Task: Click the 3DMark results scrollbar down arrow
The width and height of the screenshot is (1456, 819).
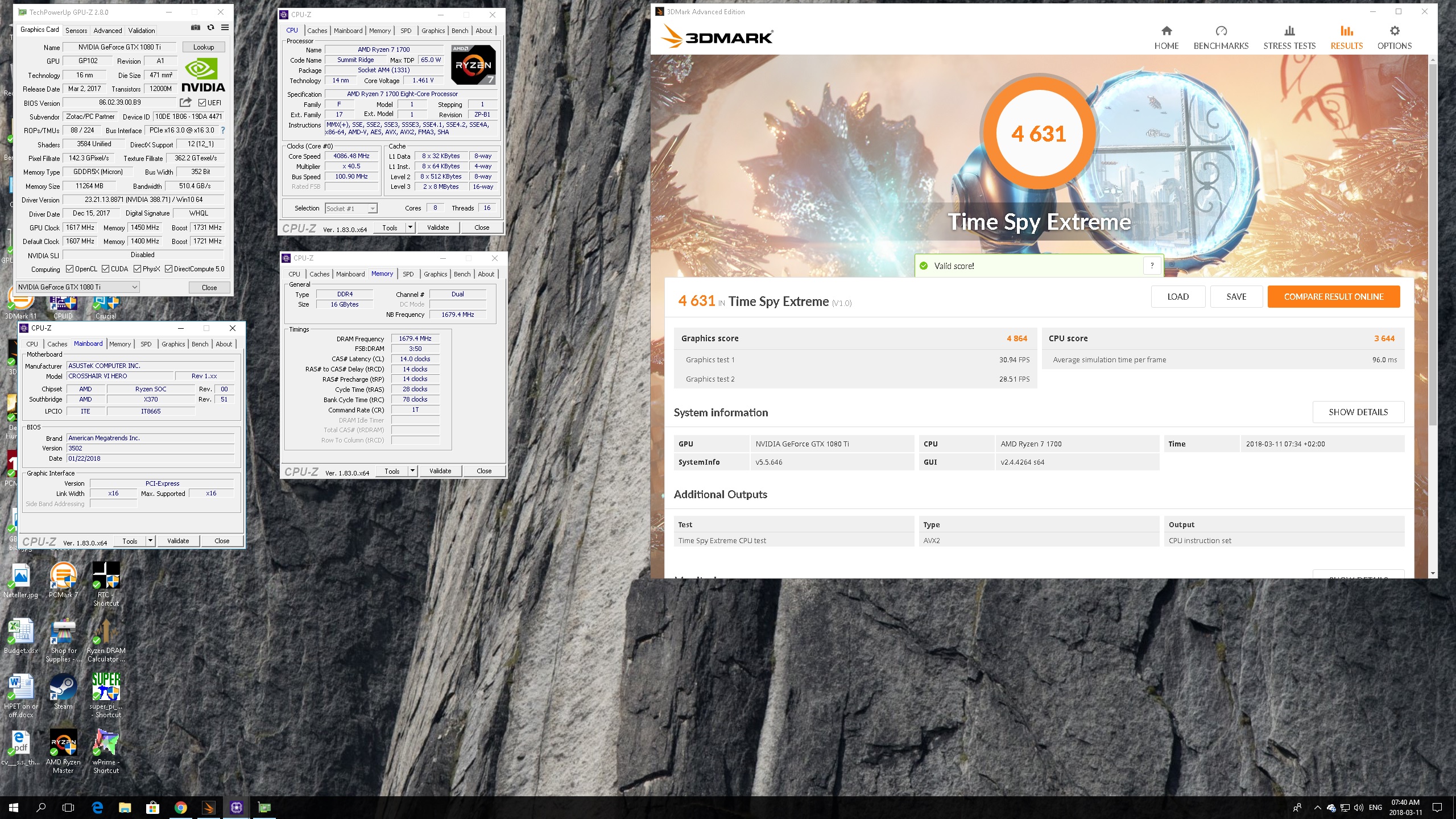Action: [1433, 573]
